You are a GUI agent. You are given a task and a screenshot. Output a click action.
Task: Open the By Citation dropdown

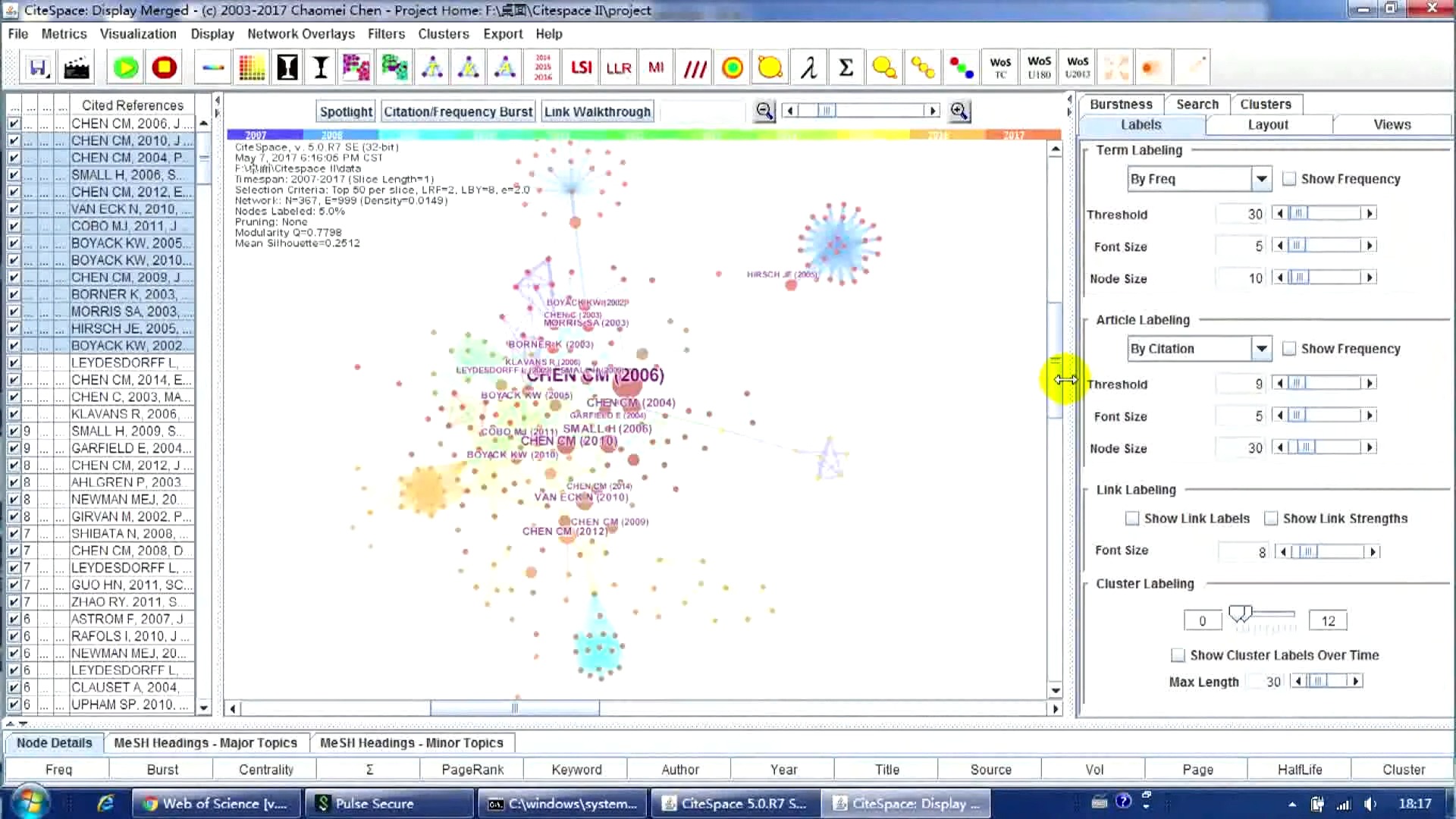[1260, 349]
